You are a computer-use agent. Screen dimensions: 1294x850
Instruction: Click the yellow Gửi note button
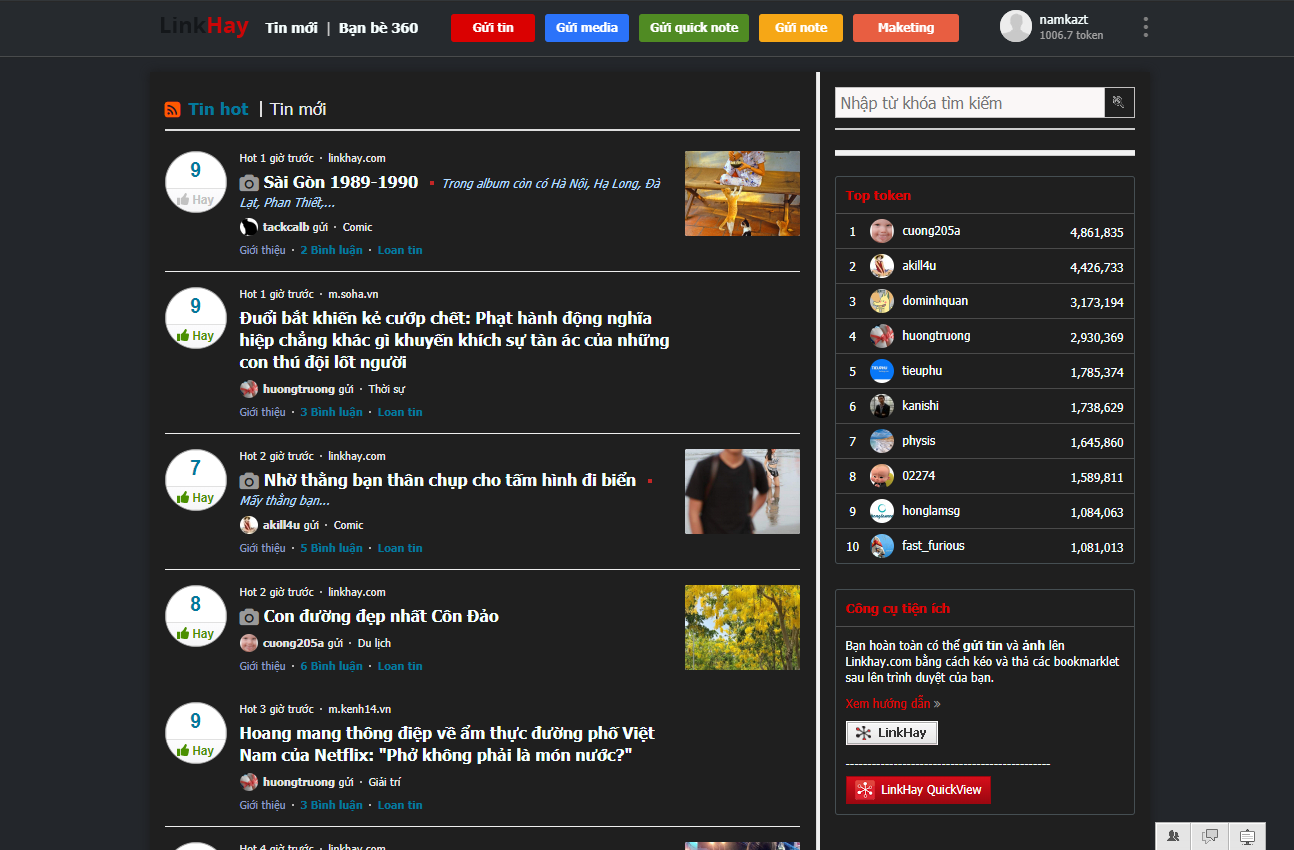tap(801, 28)
